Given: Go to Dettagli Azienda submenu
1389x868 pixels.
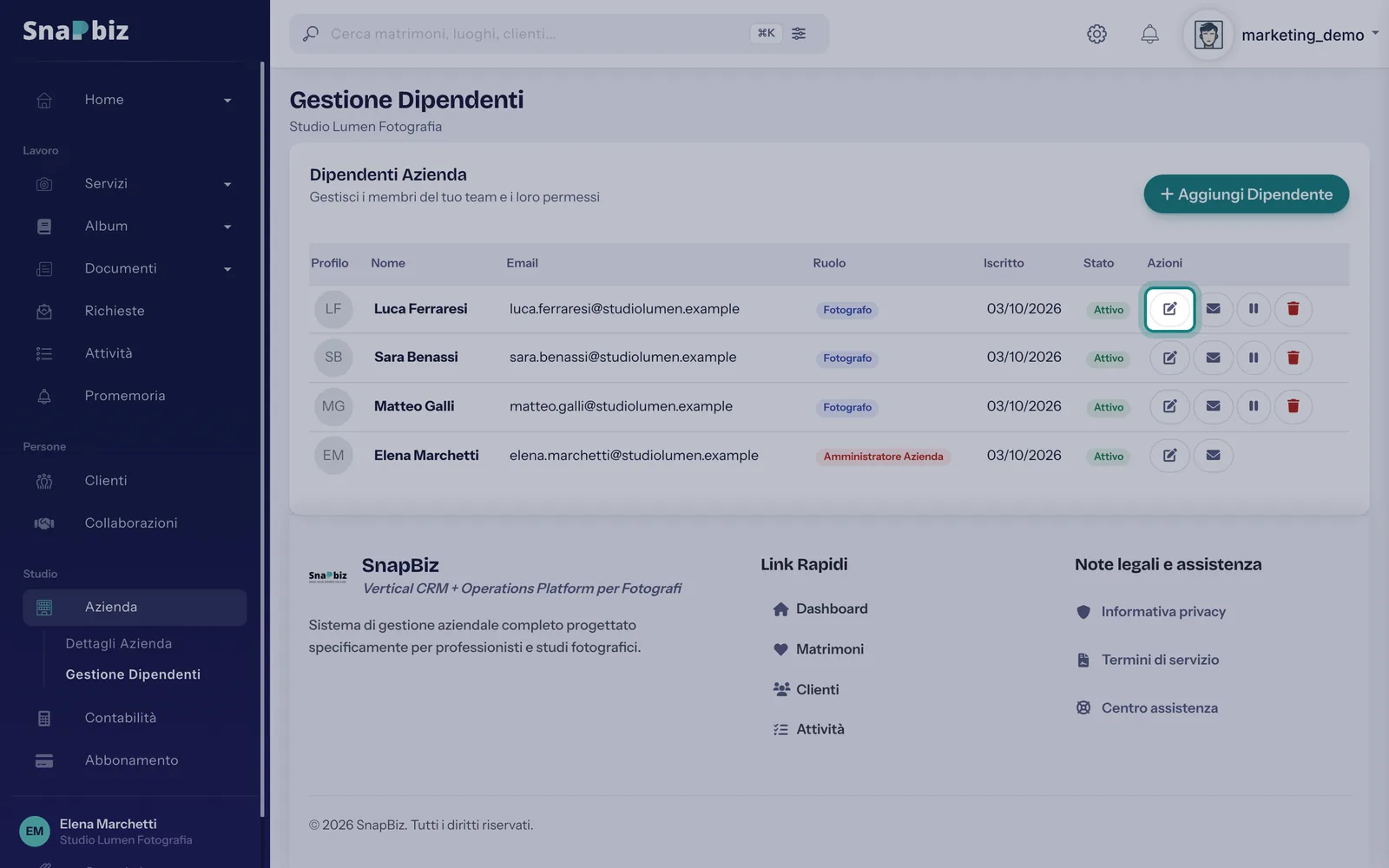Looking at the screenshot, I should (x=119, y=643).
